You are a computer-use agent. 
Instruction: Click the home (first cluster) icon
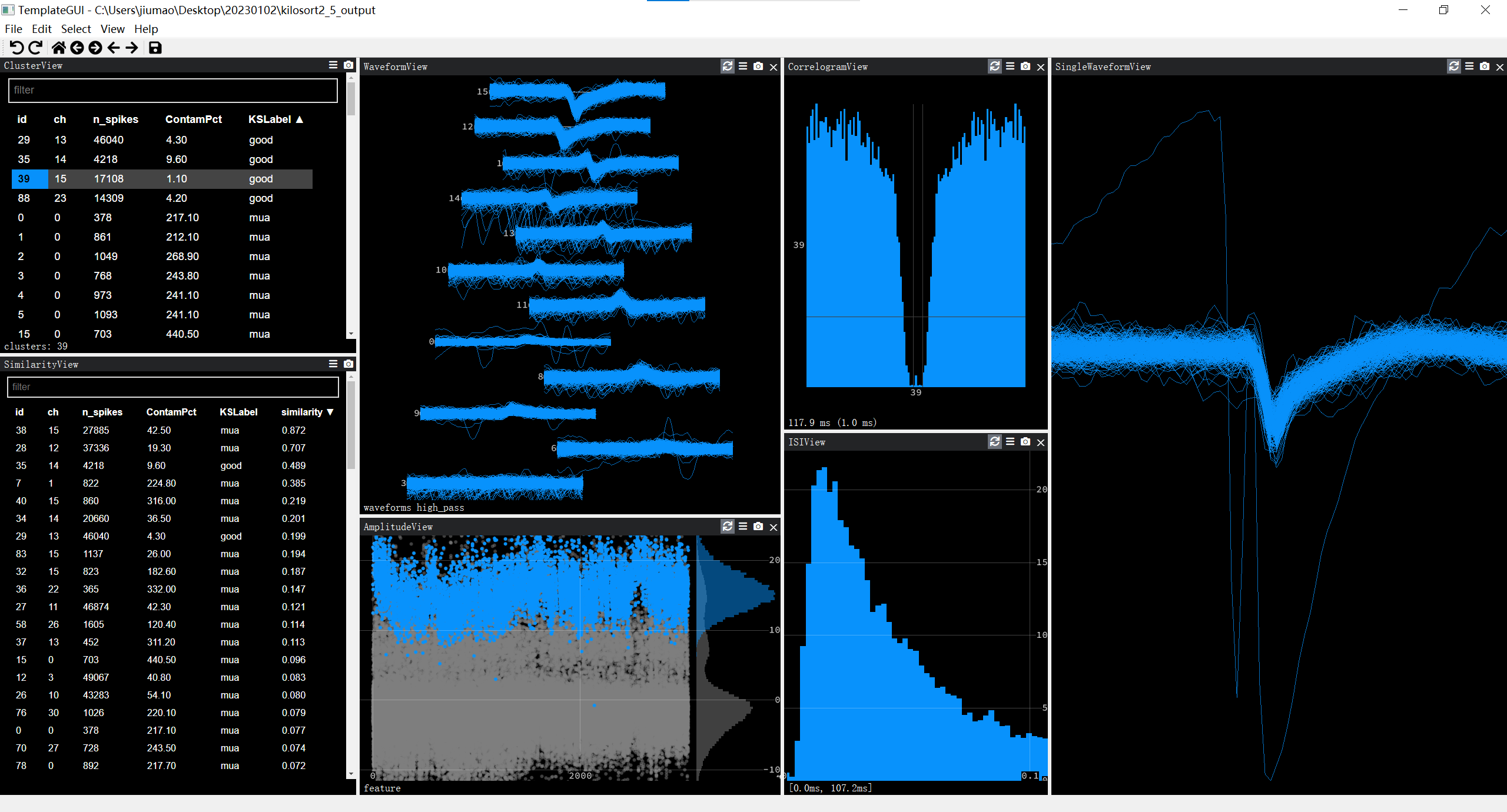point(58,48)
